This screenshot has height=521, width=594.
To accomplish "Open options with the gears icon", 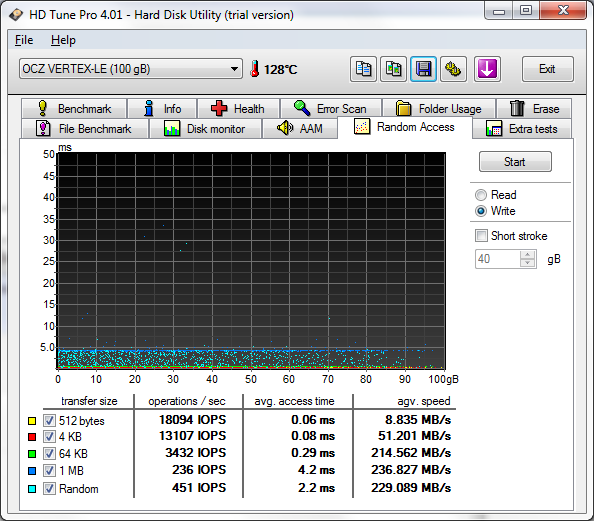I will point(453,69).
